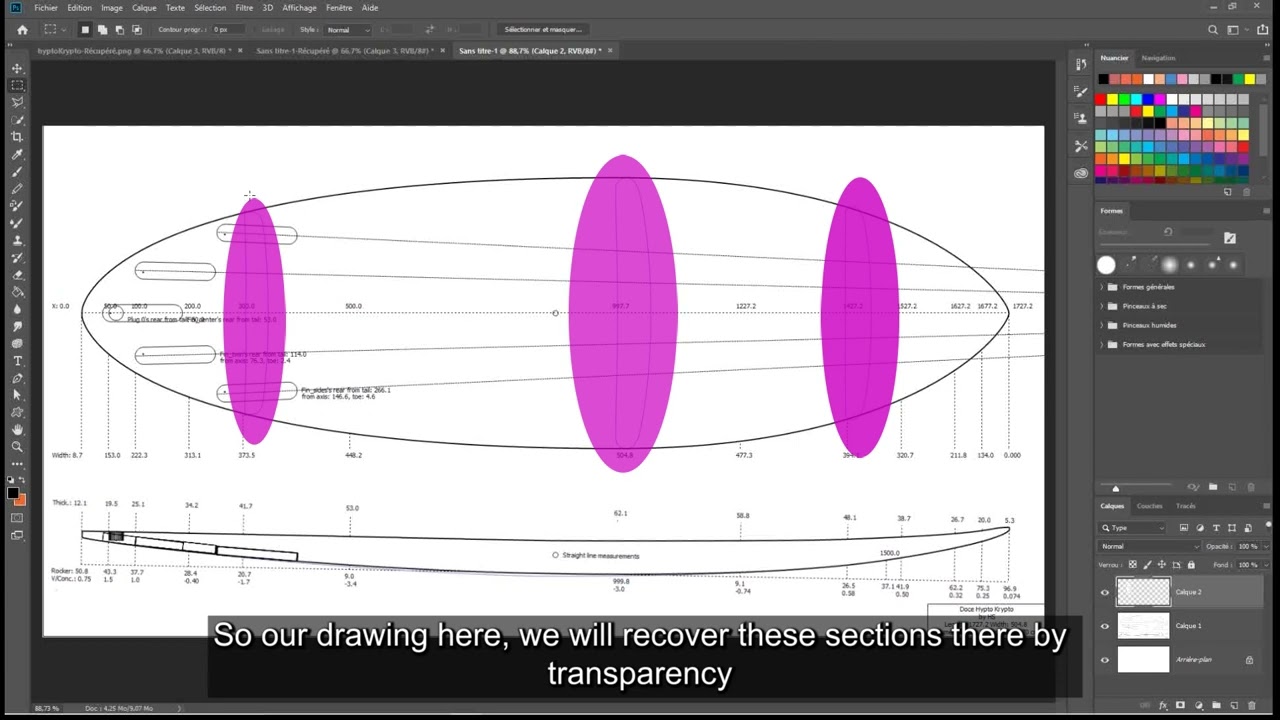Click Sélectionner et masquer button
The height and width of the screenshot is (720, 1280).
pos(542,30)
